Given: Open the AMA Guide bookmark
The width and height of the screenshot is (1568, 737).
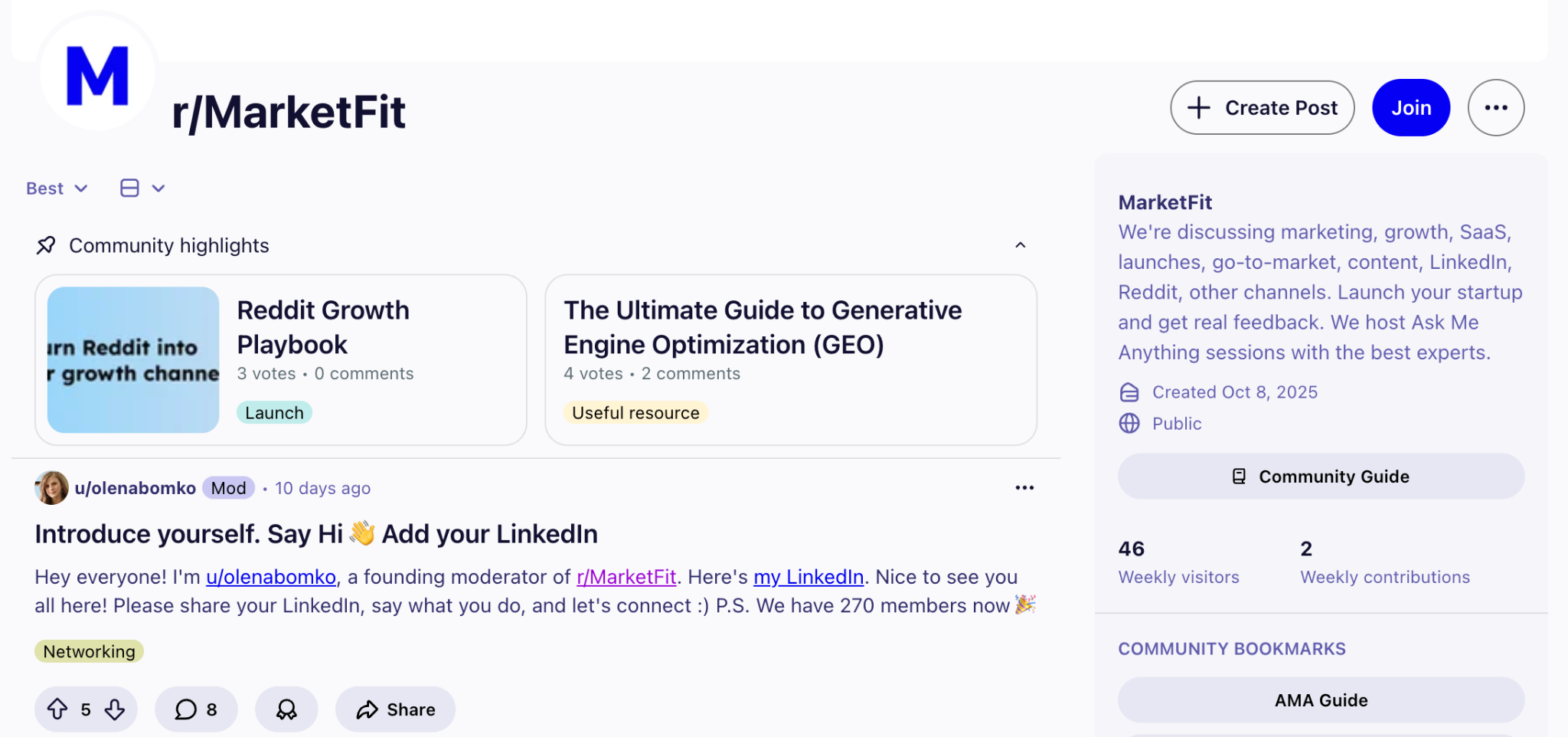Looking at the screenshot, I should pos(1321,700).
